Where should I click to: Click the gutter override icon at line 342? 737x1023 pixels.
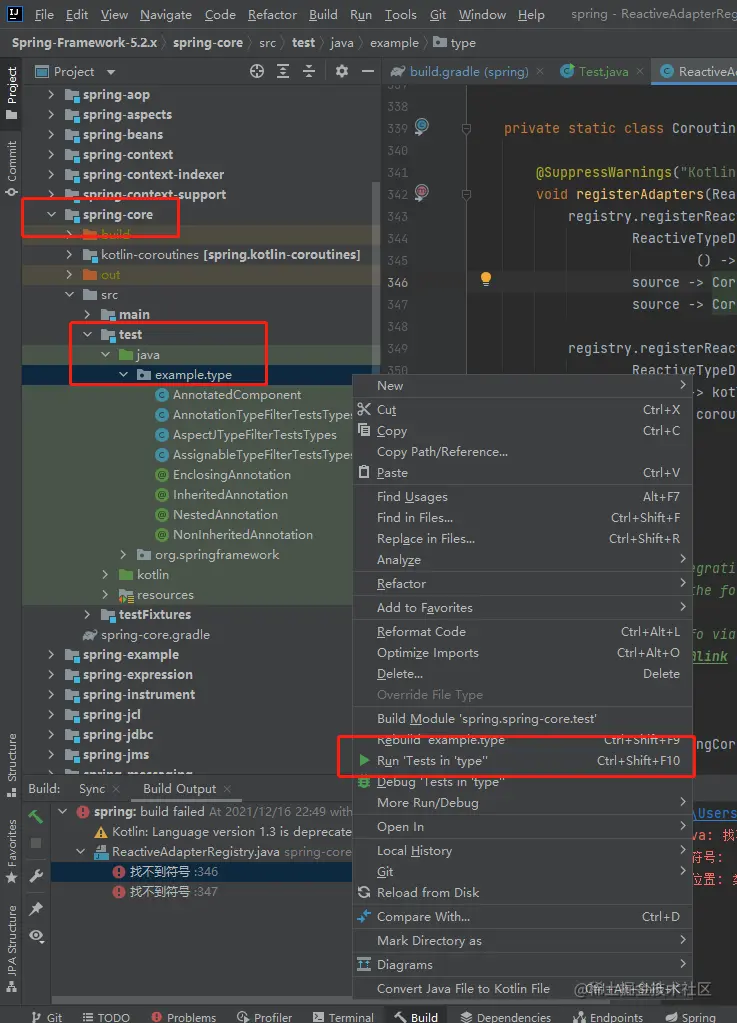point(422,192)
